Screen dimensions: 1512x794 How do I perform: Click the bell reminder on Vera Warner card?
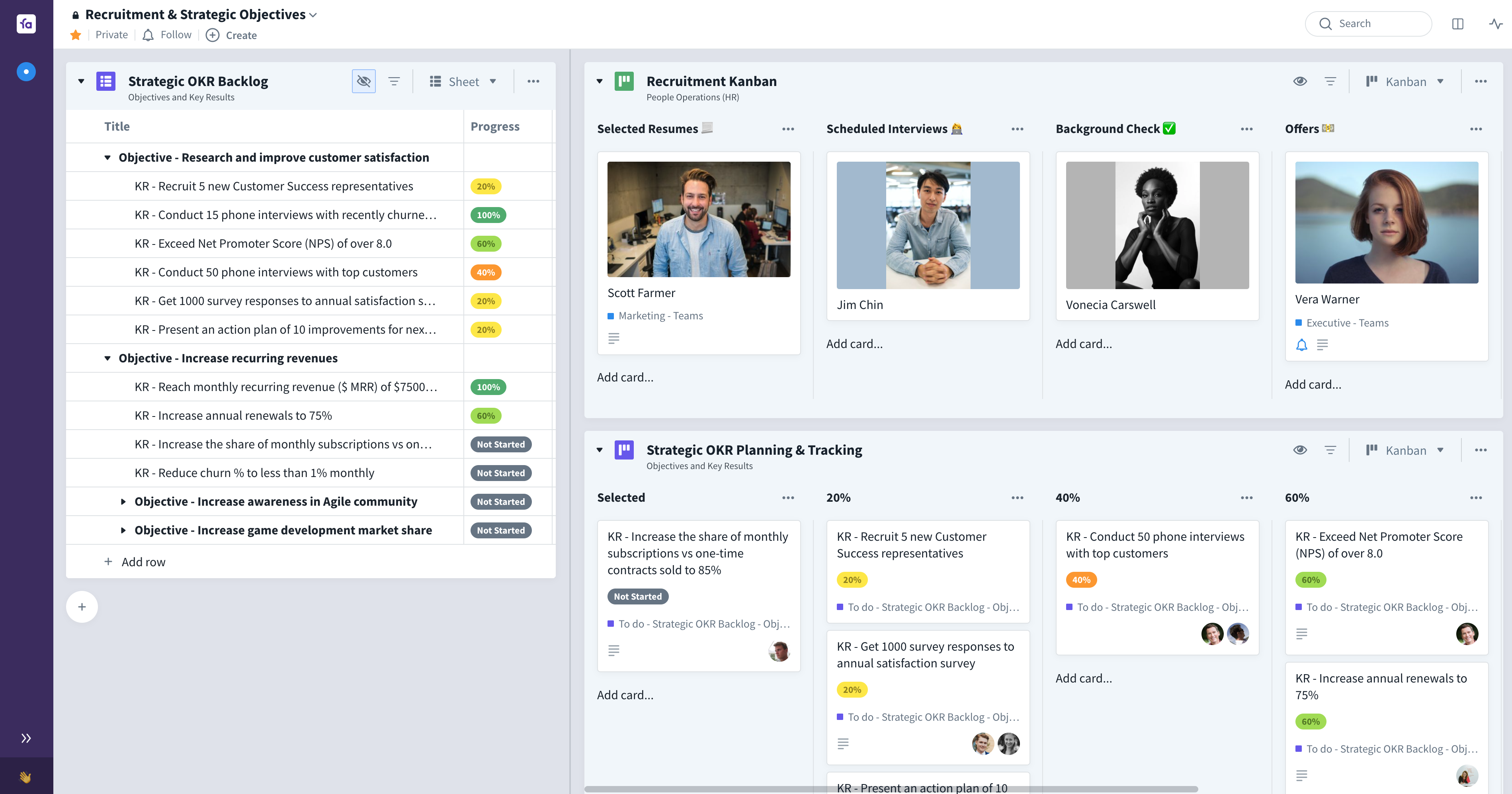(x=1301, y=345)
